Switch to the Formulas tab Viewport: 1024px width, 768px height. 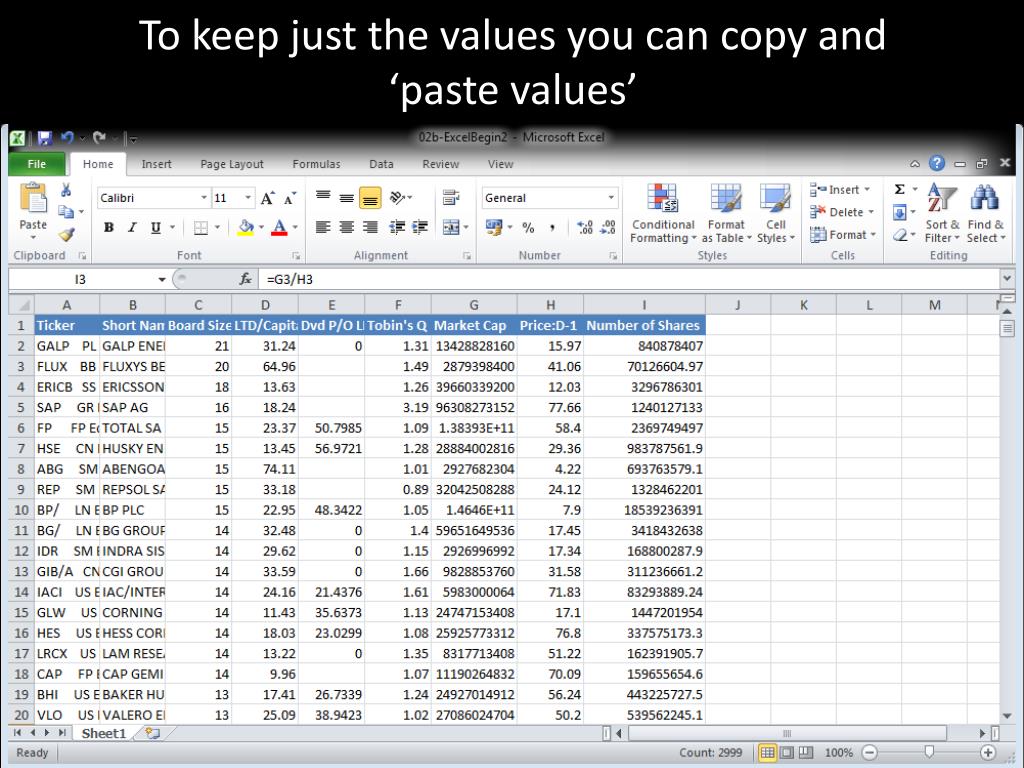[316, 164]
